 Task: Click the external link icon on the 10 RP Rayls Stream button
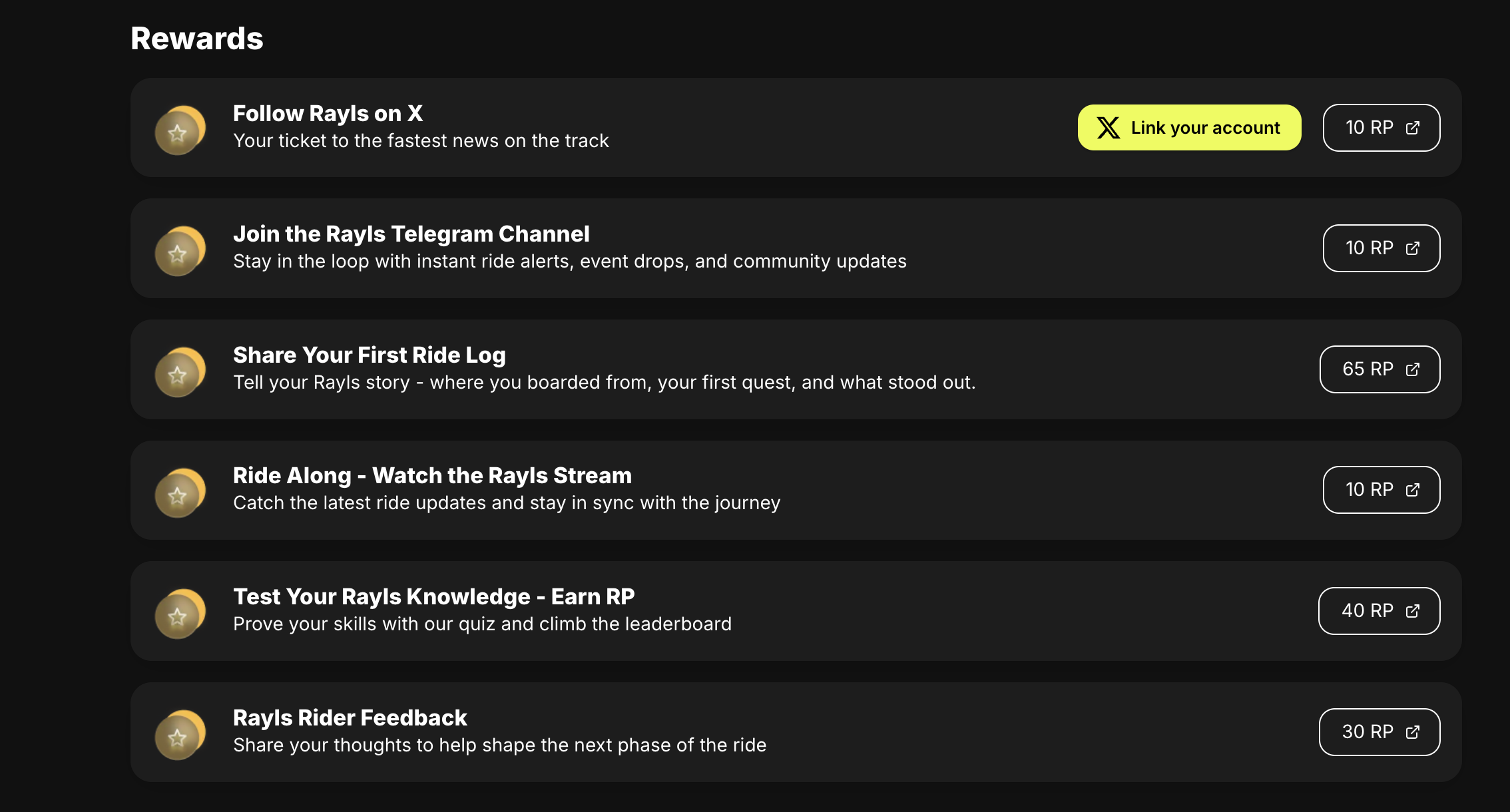click(x=1412, y=490)
